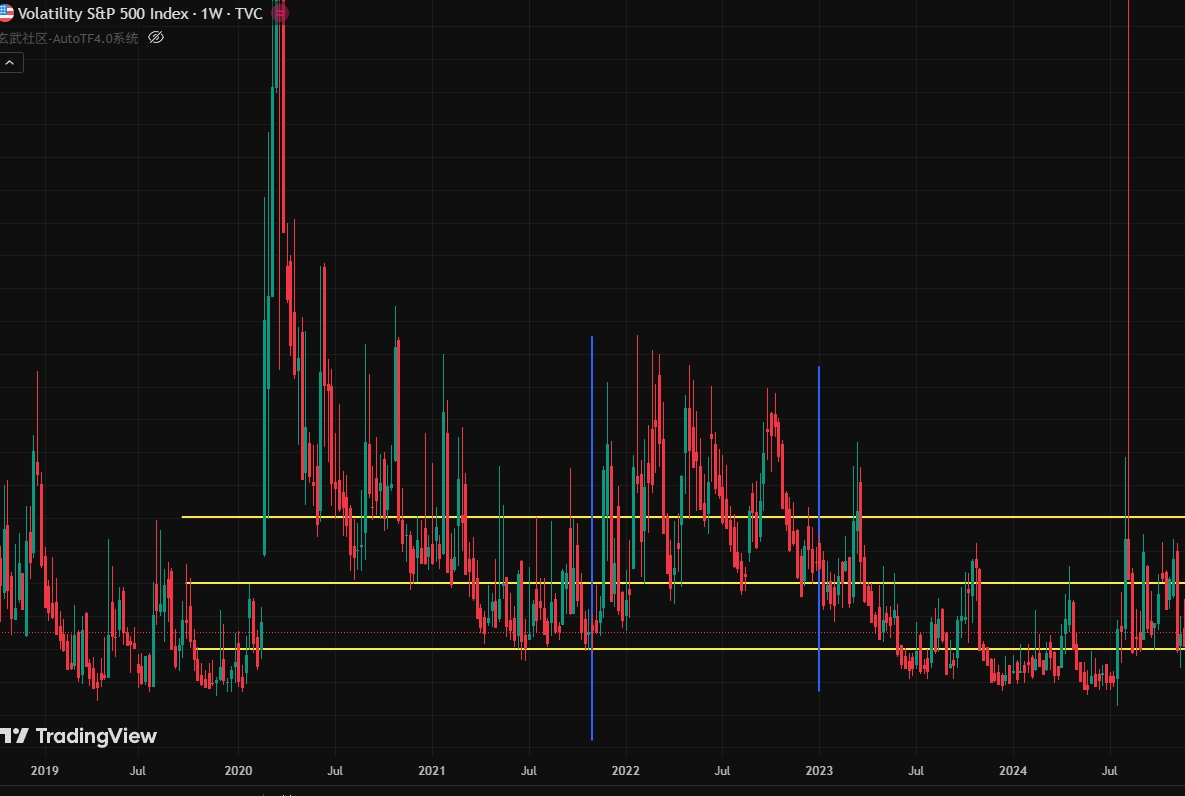Open the TradingView logo link
This screenshot has width=1185, height=796.
coord(79,736)
